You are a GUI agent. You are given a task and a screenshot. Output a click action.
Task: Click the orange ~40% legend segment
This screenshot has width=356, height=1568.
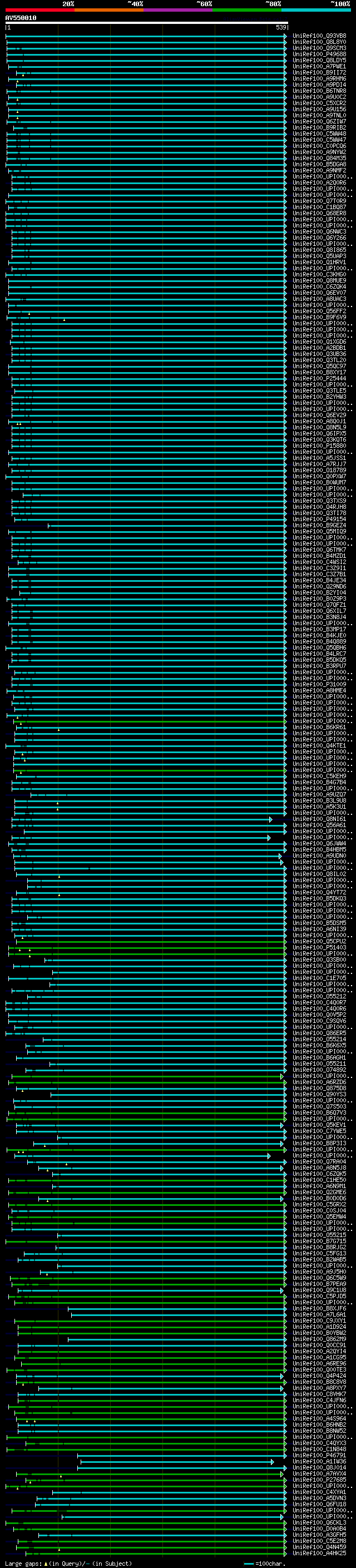coord(110,10)
